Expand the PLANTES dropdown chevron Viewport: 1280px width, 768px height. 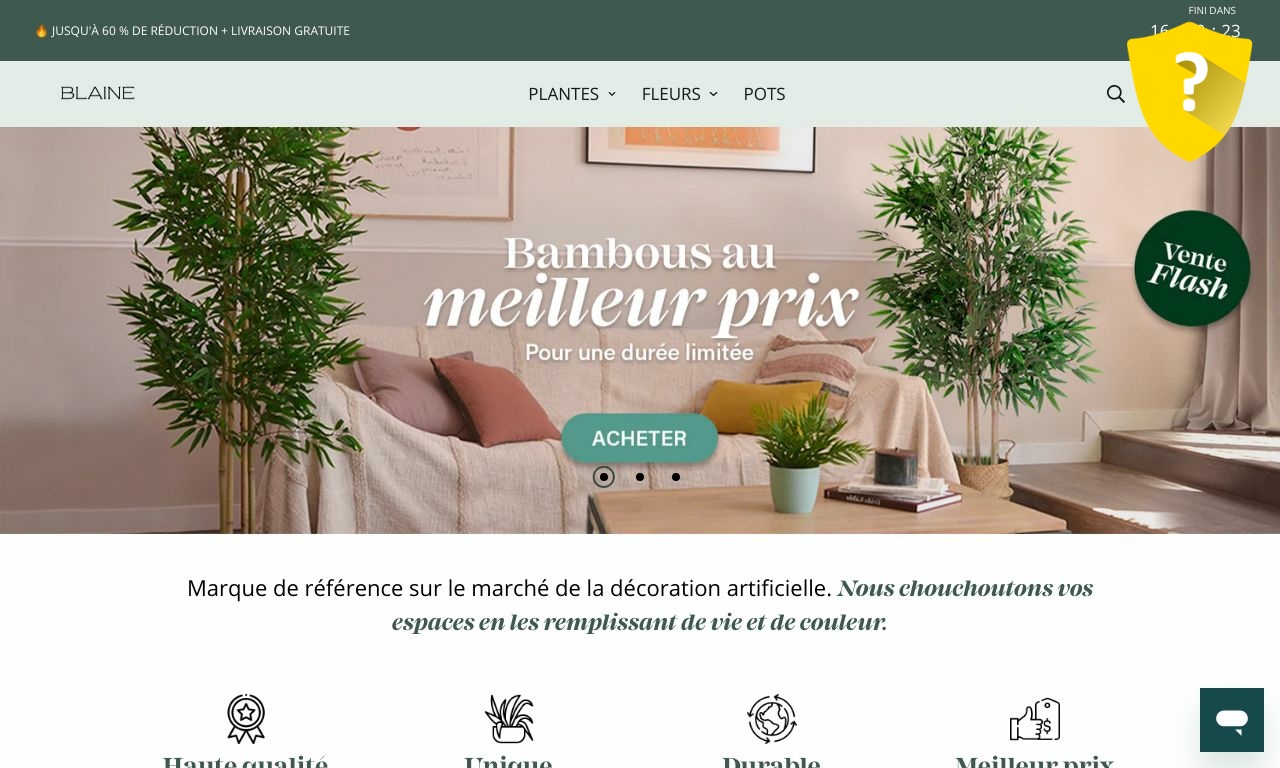612,94
